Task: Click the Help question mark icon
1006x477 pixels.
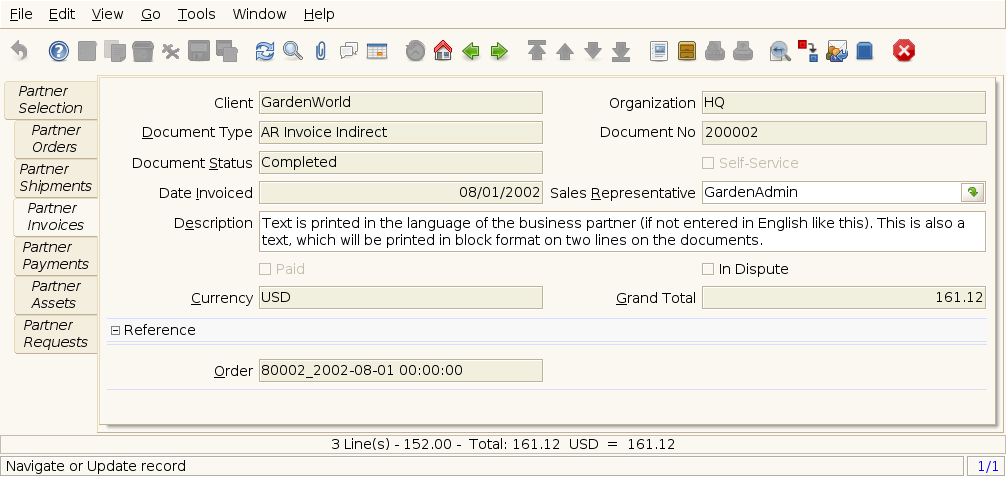Action: click(59, 51)
